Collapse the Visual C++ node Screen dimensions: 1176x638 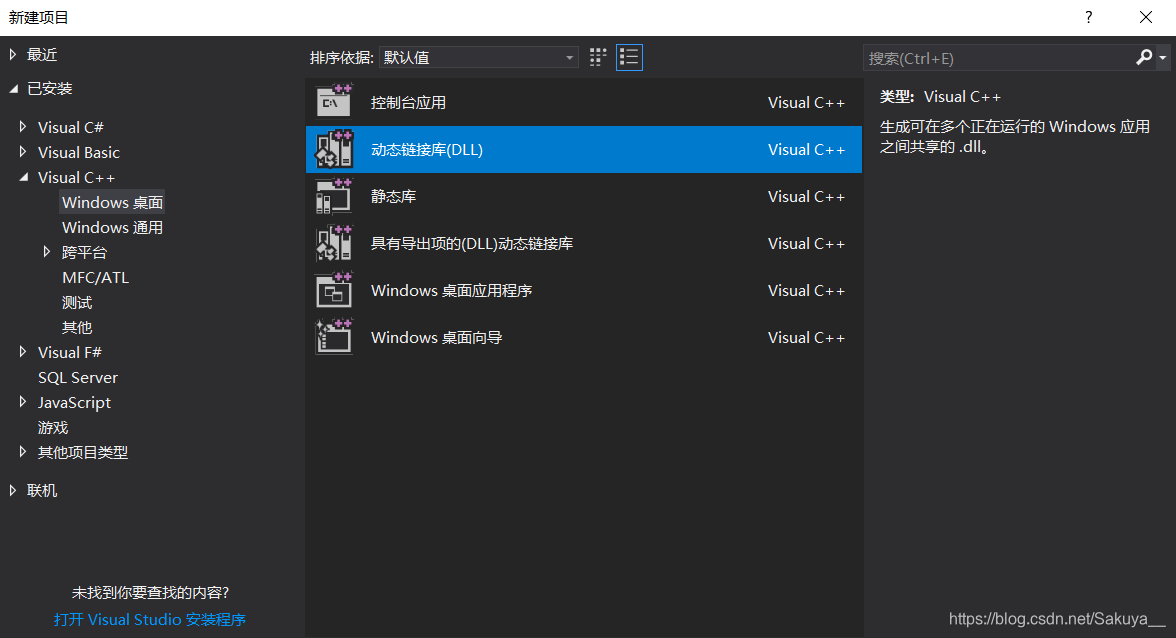tap(23, 177)
